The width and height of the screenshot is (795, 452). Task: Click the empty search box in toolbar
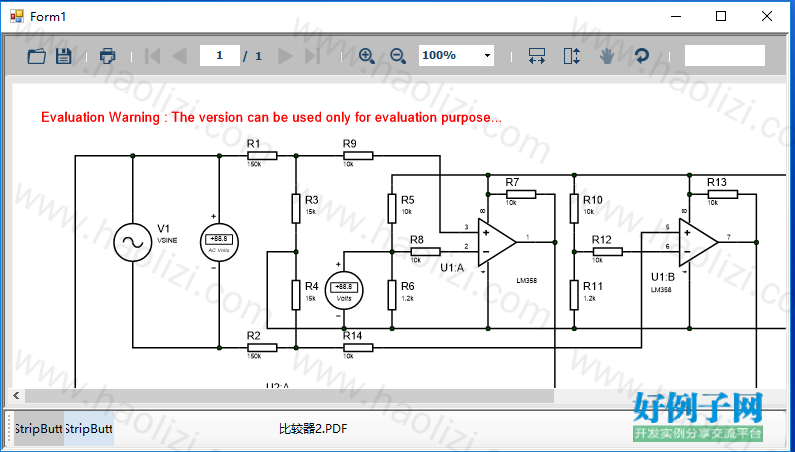point(725,56)
